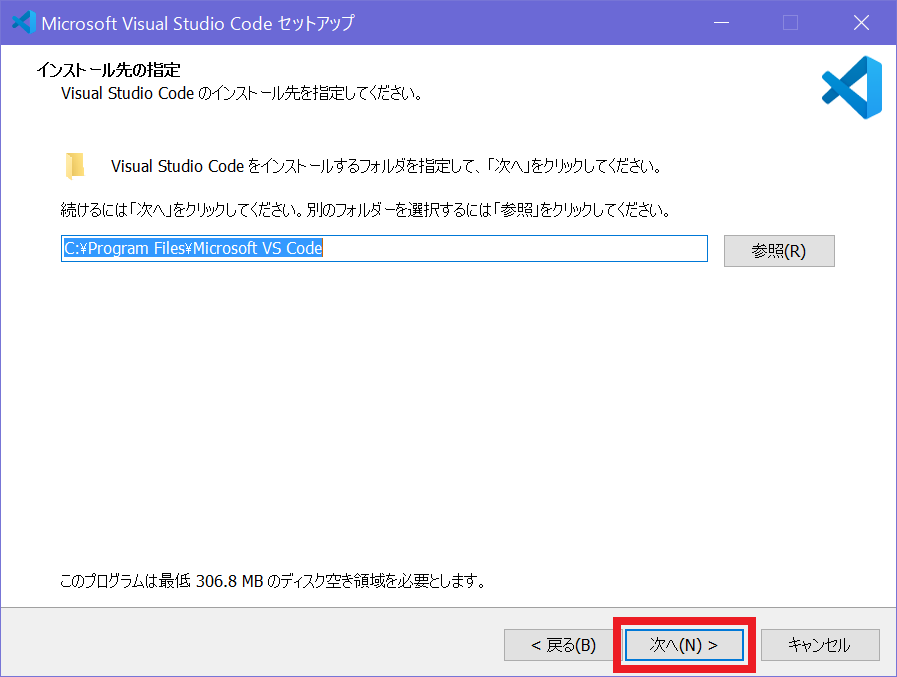
Task: Click the highlighted install path text
Action: [x=192, y=249]
